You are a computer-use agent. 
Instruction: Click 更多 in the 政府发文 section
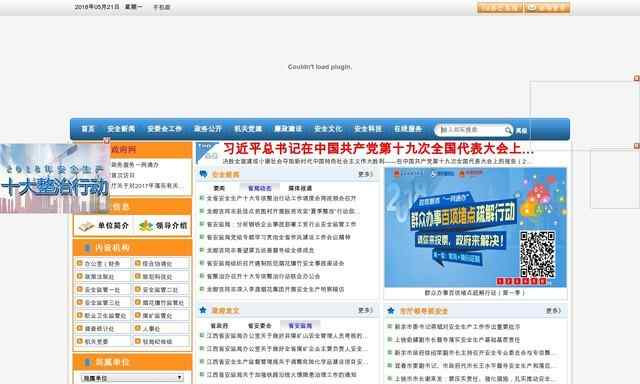coord(364,311)
